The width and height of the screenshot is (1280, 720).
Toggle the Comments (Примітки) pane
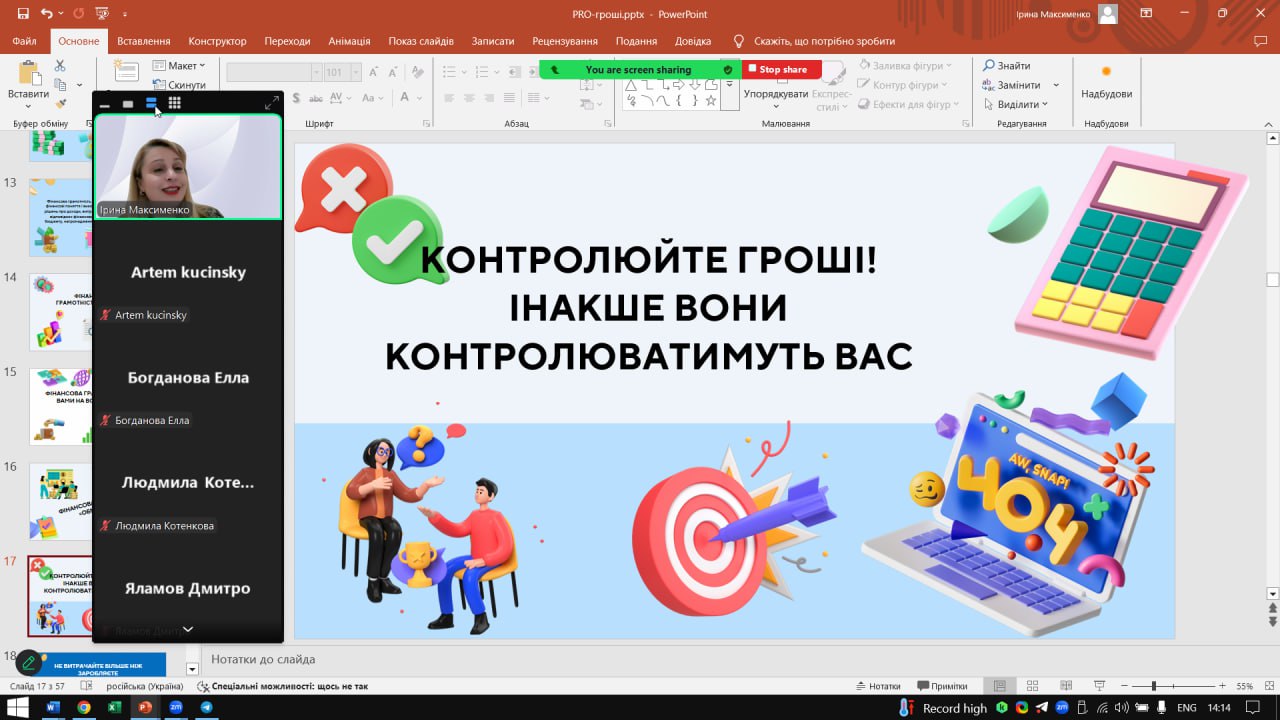click(941, 686)
